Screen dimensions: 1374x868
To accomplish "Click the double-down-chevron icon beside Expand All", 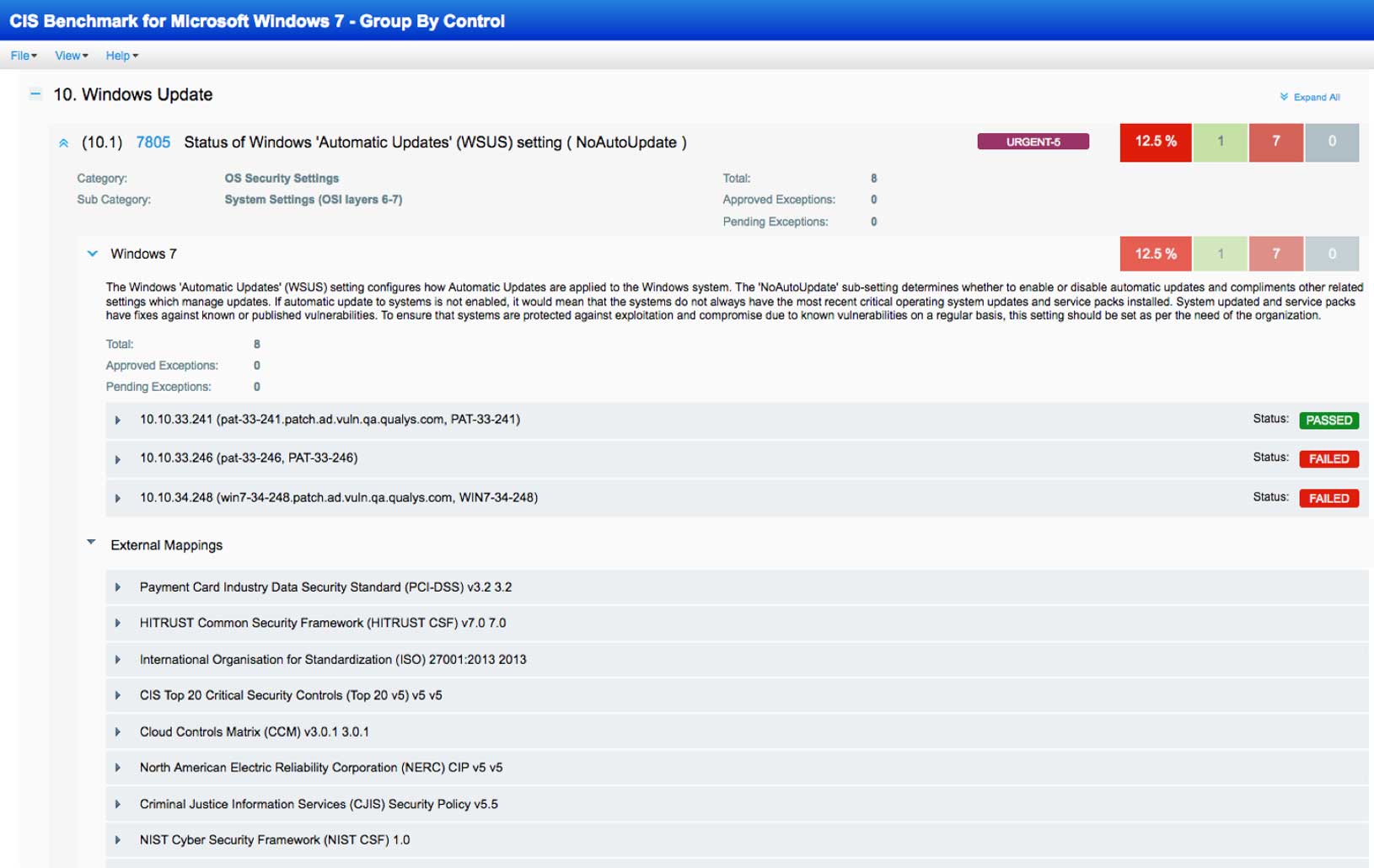I will click(x=1284, y=98).
